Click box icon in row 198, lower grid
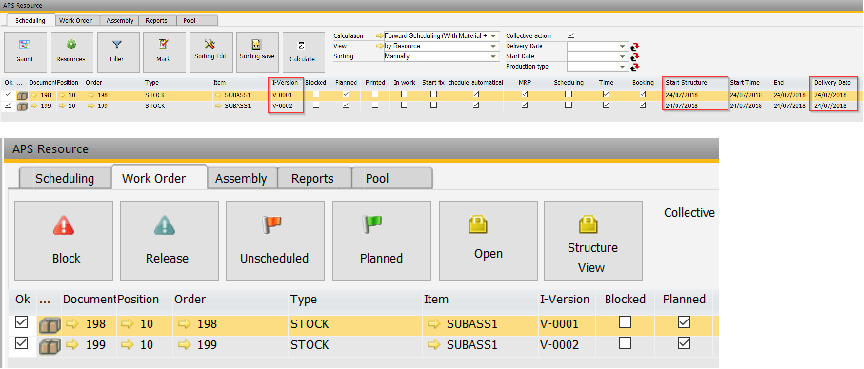Viewport: 864px width, 369px height. tap(49, 325)
